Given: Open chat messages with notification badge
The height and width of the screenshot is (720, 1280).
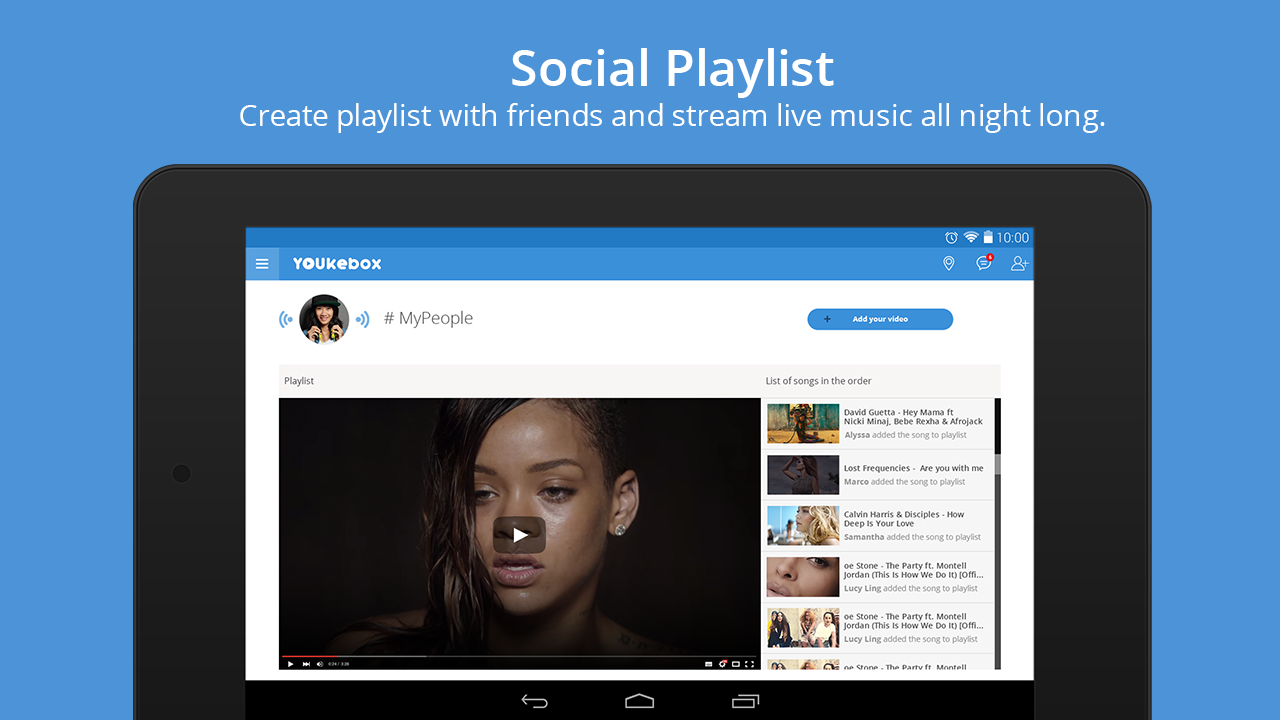Looking at the screenshot, I should click(985, 262).
